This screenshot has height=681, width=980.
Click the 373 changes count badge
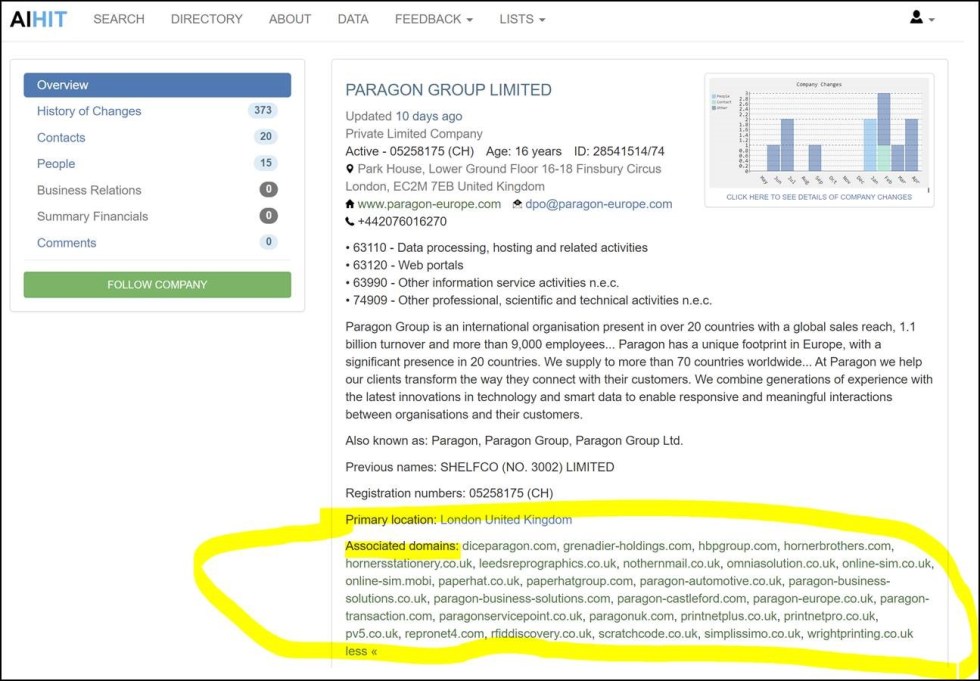[x=263, y=111]
